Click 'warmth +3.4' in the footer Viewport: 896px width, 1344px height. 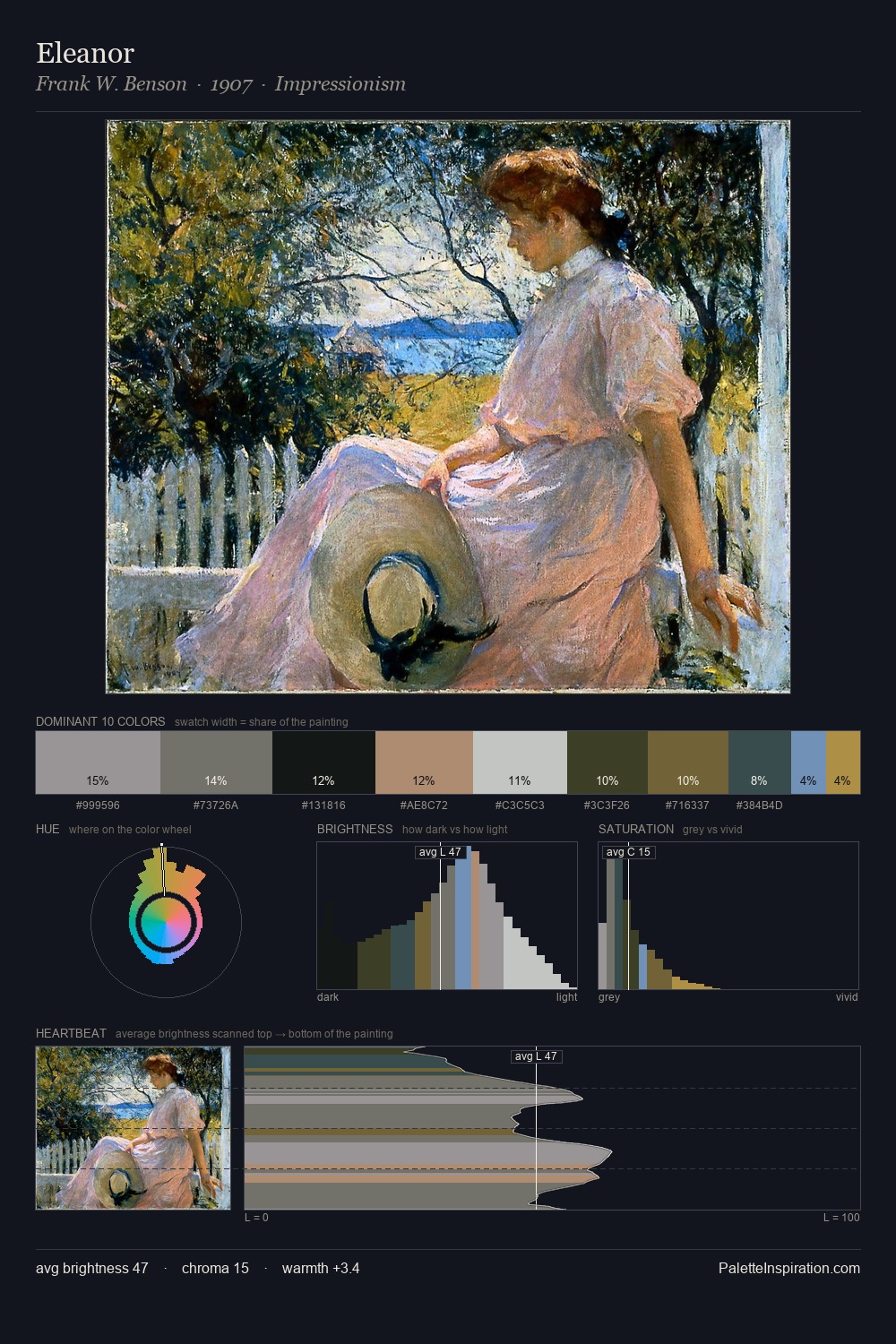pos(321,1269)
